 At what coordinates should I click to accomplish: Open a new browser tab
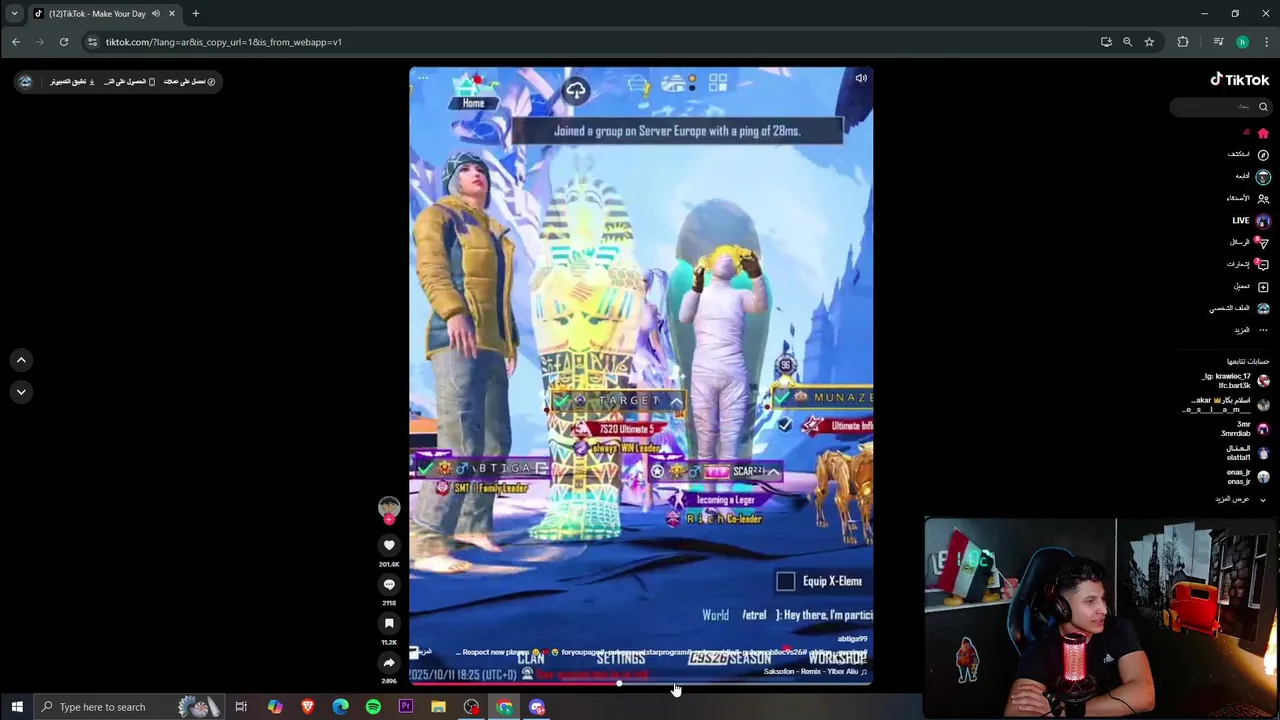tap(196, 14)
